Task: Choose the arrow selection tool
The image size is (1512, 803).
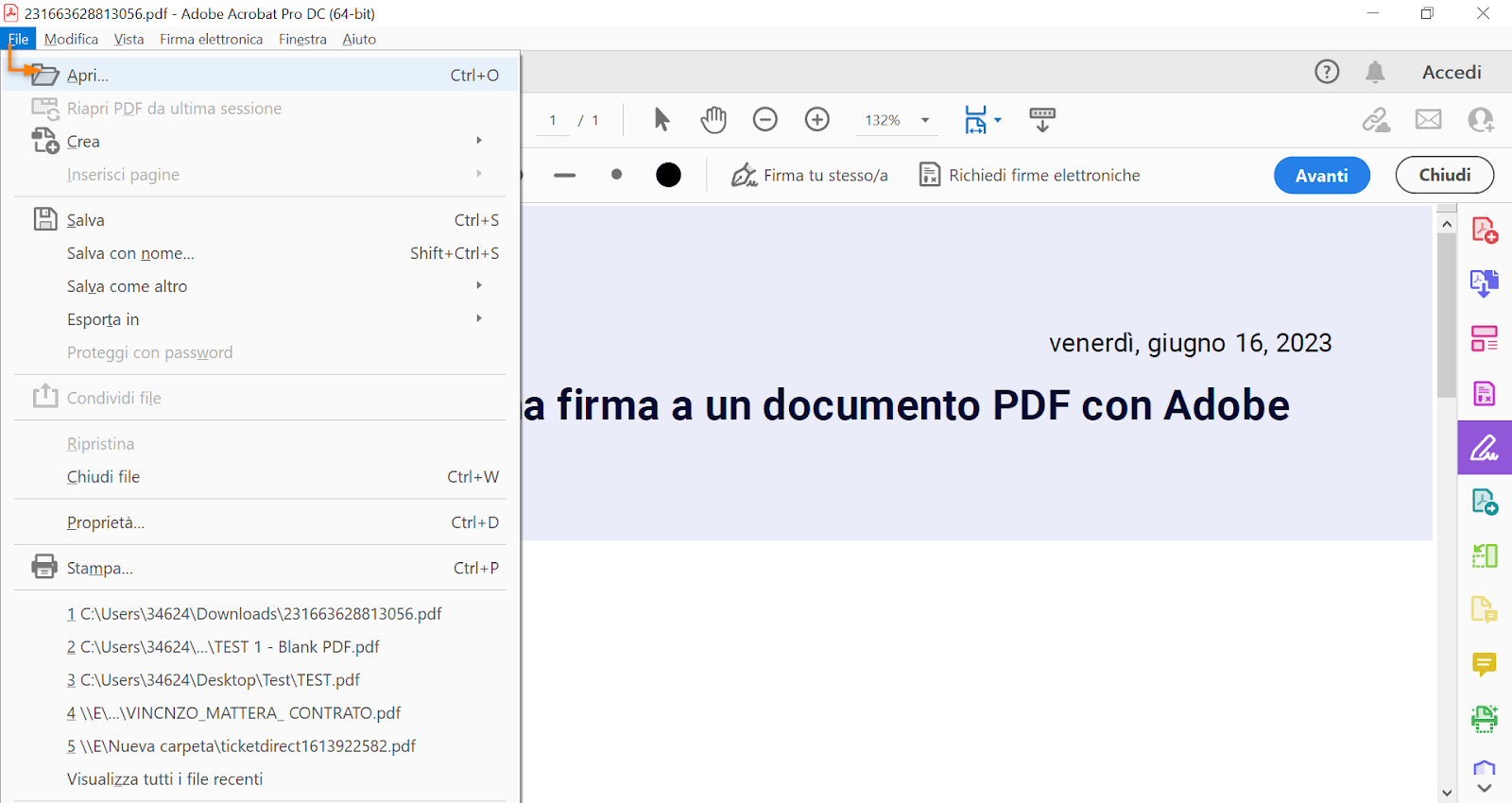Action: [x=661, y=120]
